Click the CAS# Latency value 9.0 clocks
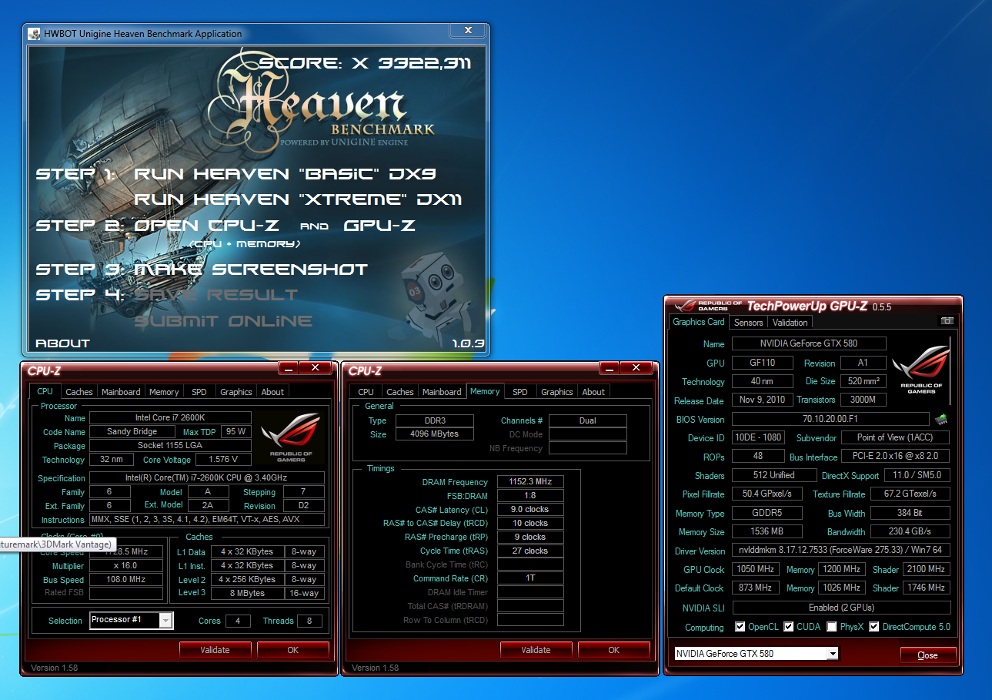Screen dimensions: 992x700 [530, 509]
